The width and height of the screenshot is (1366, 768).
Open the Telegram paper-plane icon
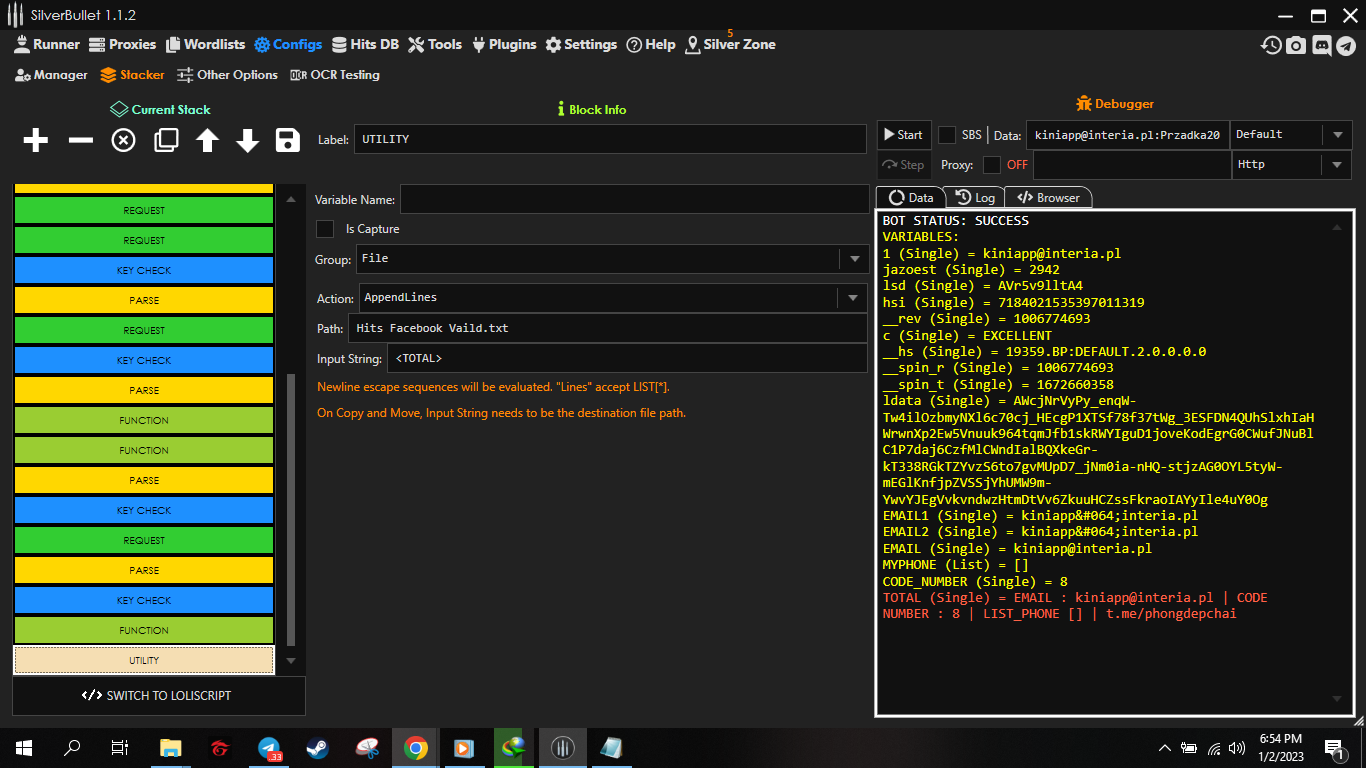point(1346,45)
